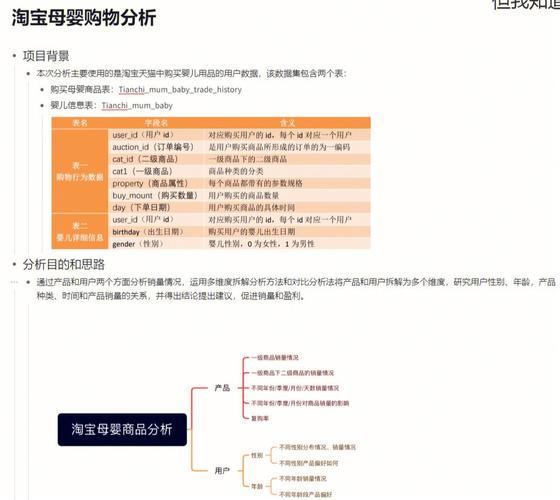Select the 不同年龄段产品偏好 leaf
Viewport: 560px width, 500px height.
[306, 495]
